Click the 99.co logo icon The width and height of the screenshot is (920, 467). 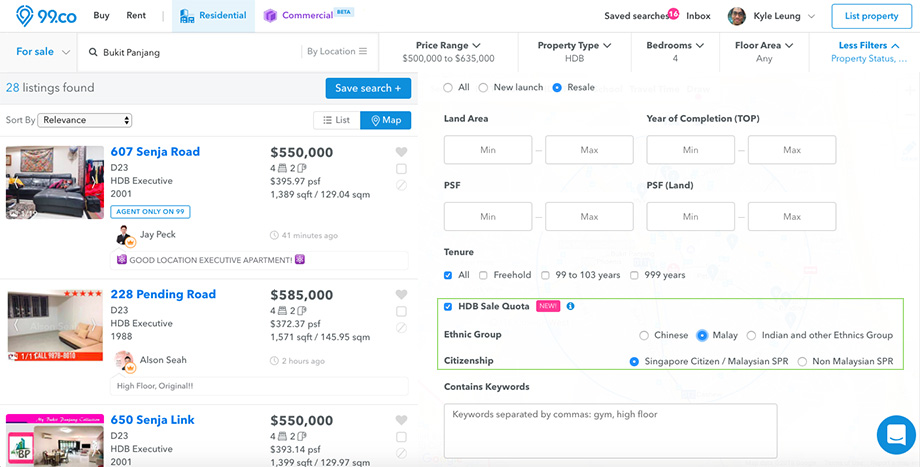(x=25, y=16)
